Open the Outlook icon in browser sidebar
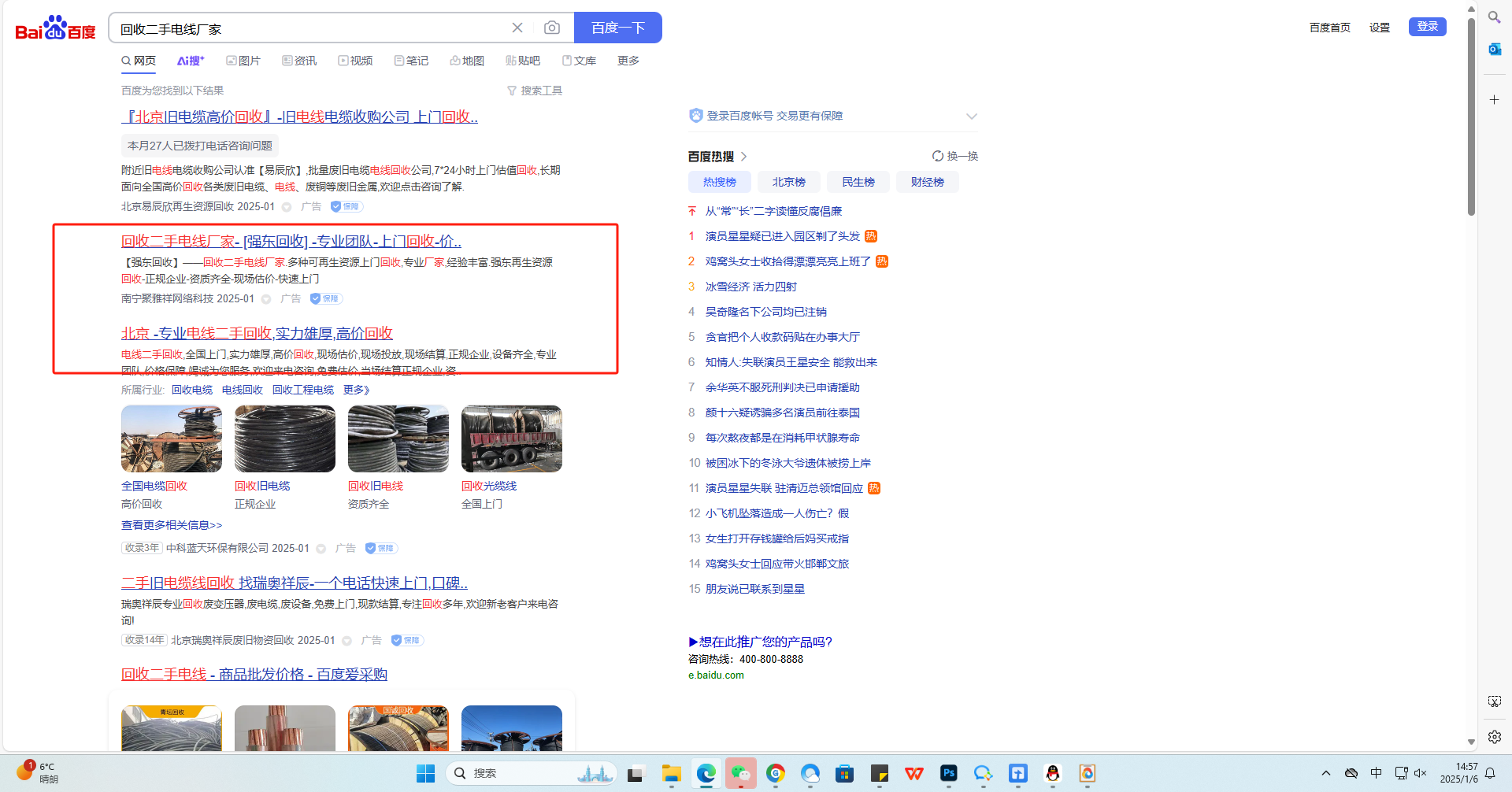The height and width of the screenshot is (792, 1512). (x=1494, y=50)
